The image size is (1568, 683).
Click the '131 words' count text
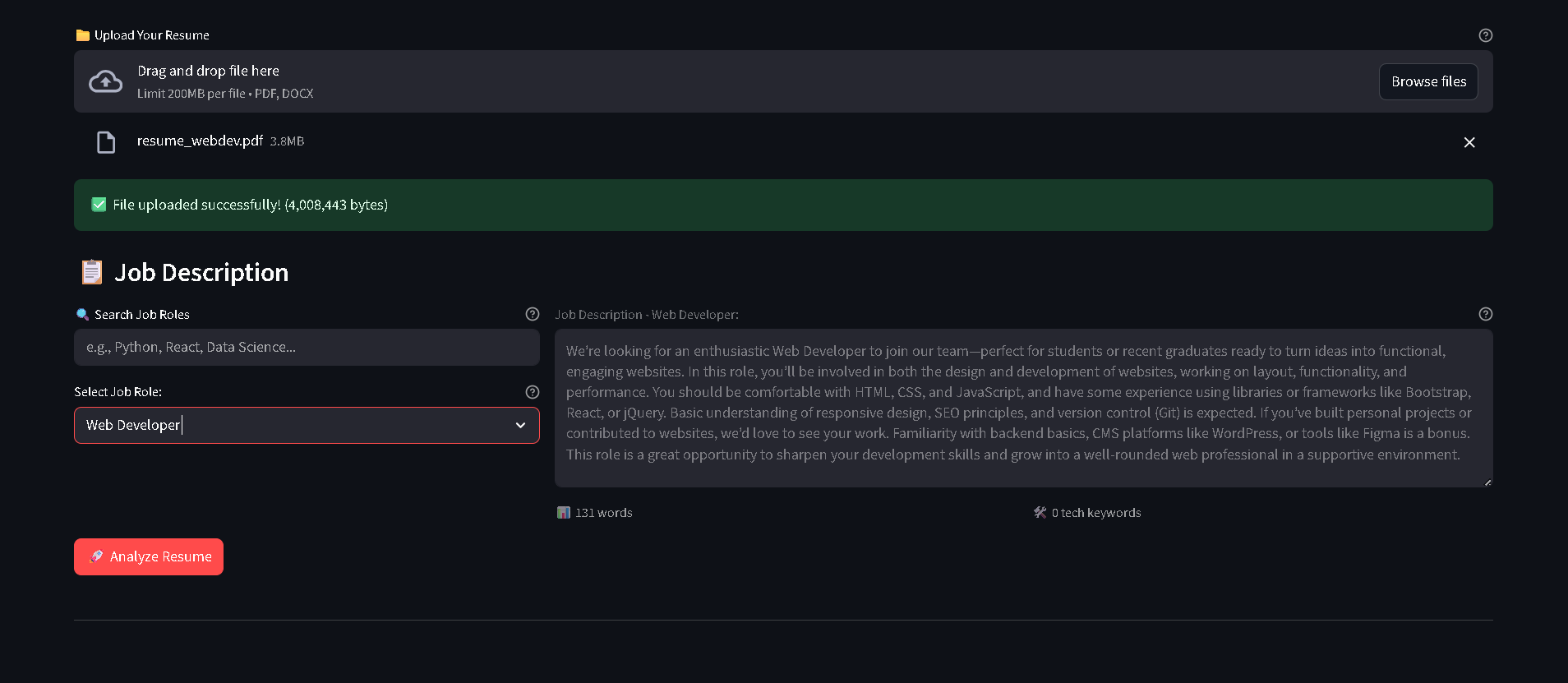coord(604,513)
